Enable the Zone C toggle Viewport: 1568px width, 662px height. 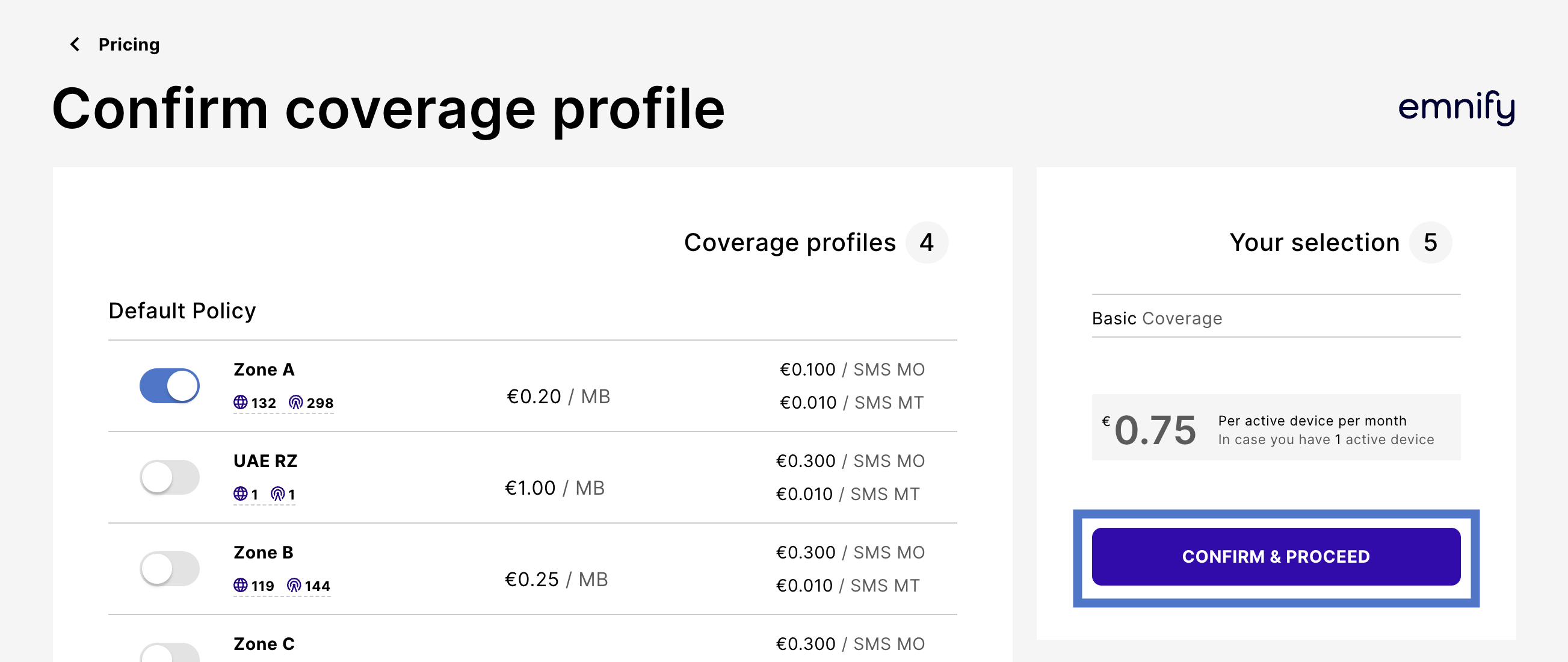(x=169, y=653)
